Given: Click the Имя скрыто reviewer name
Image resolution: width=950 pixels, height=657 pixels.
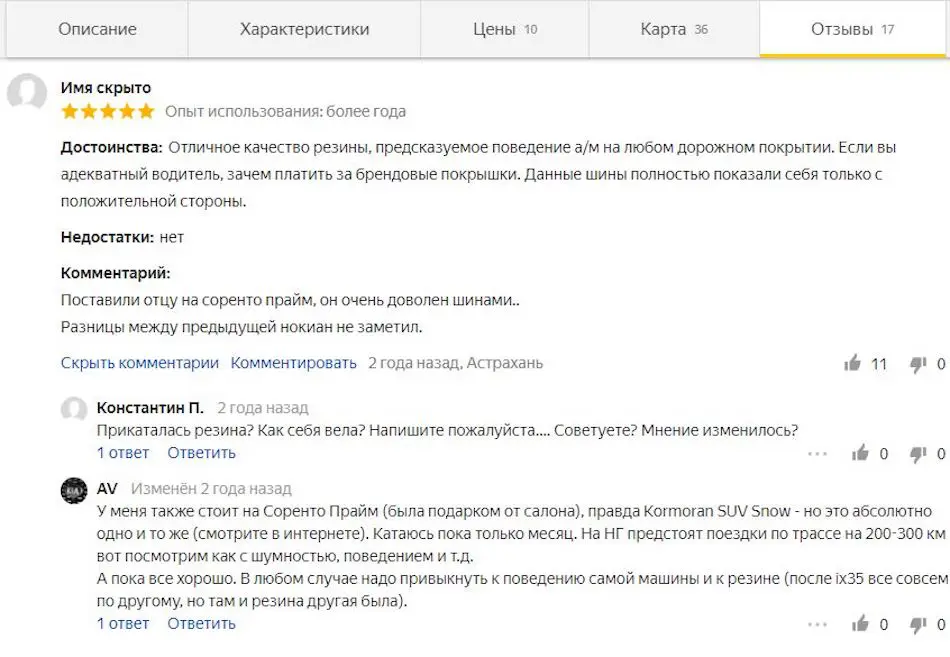Looking at the screenshot, I should coord(106,88).
